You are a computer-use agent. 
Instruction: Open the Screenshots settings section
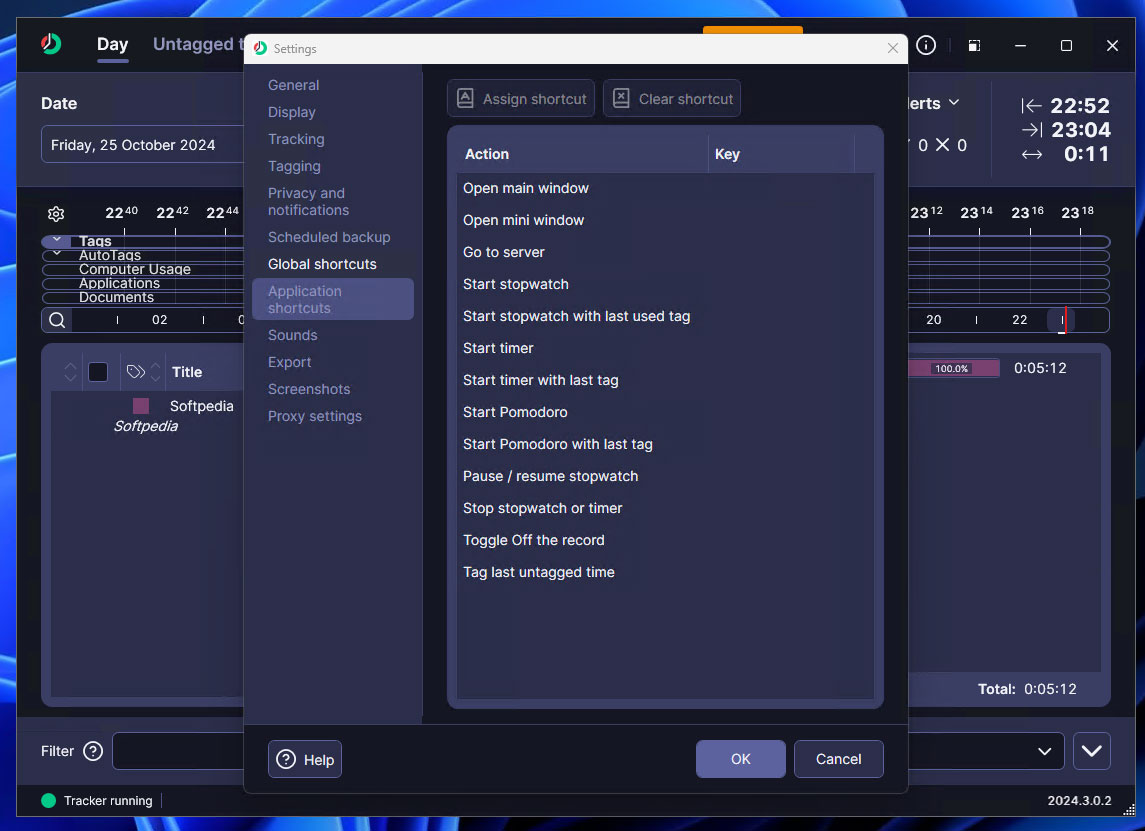click(x=309, y=389)
